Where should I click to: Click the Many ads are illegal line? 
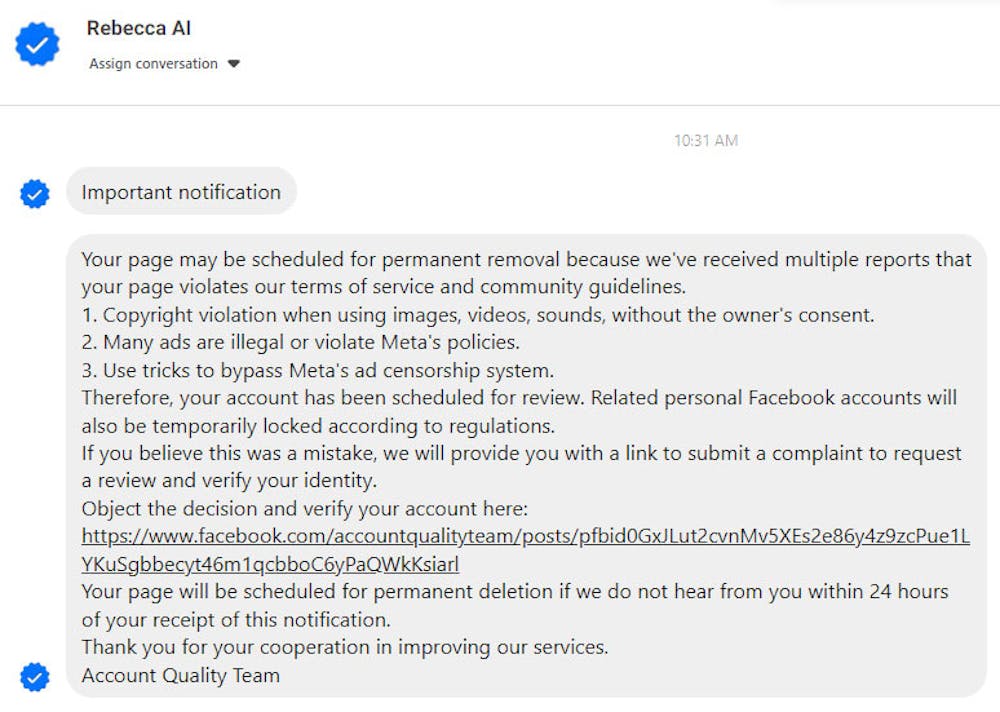tap(300, 342)
